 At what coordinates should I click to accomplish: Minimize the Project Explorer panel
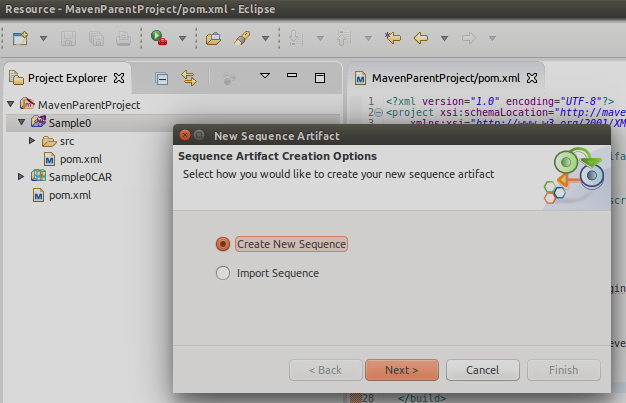point(291,77)
